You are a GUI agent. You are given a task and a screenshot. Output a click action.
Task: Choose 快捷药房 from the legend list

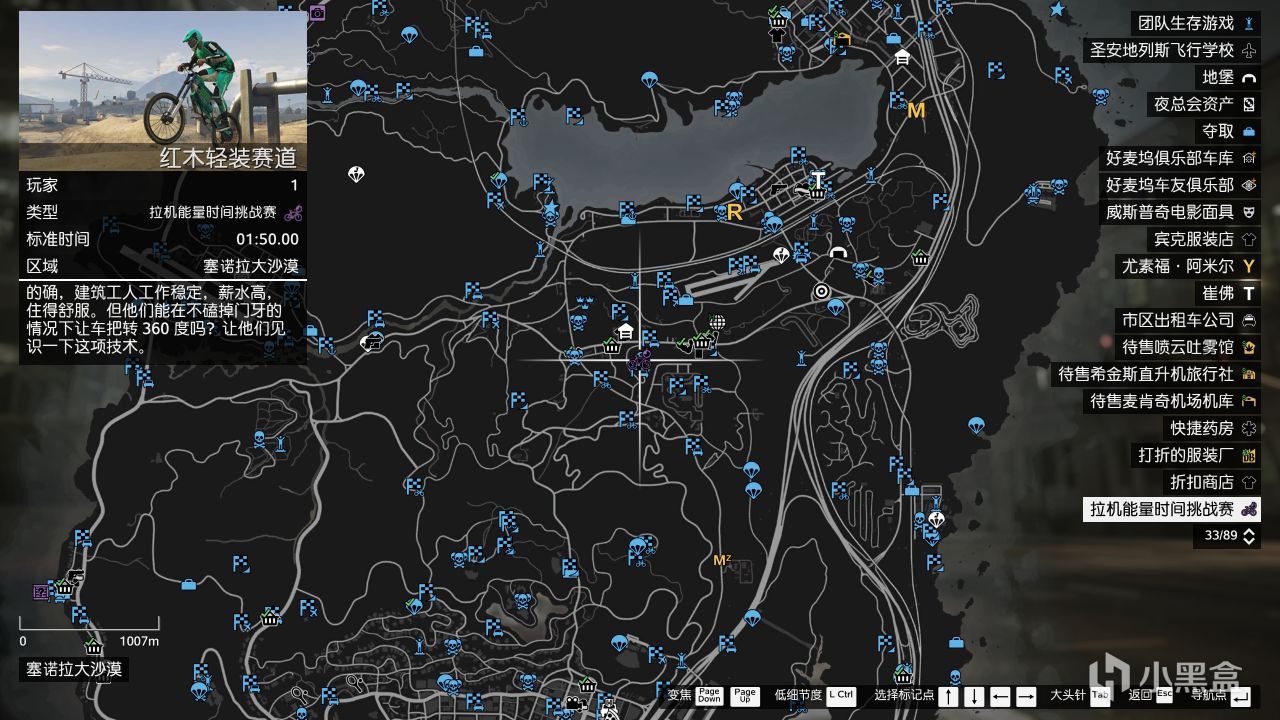click(1213, 428)
